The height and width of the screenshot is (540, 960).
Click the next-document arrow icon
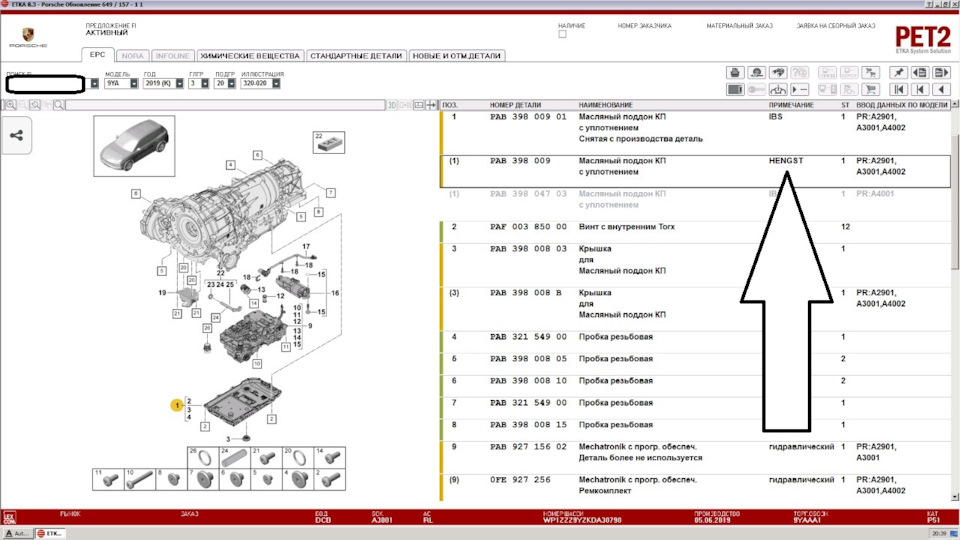(x=941, y=73)
